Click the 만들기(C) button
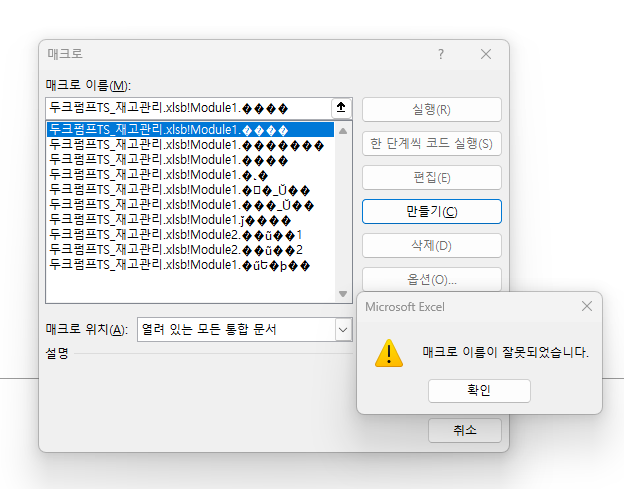The image size is (624, 489). (x=432, y=211)
